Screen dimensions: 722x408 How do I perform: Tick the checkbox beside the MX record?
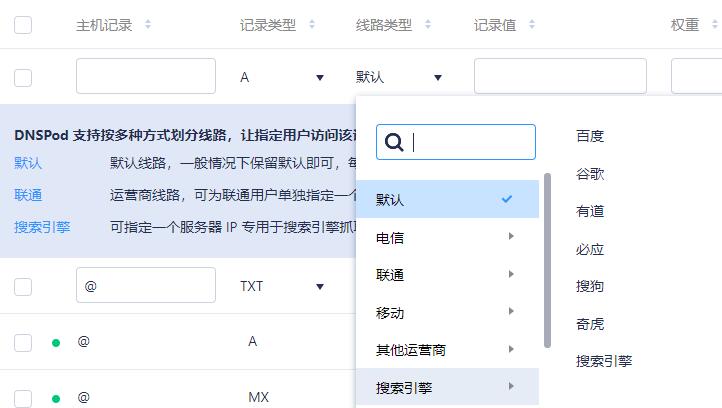[x=23, y=398]
